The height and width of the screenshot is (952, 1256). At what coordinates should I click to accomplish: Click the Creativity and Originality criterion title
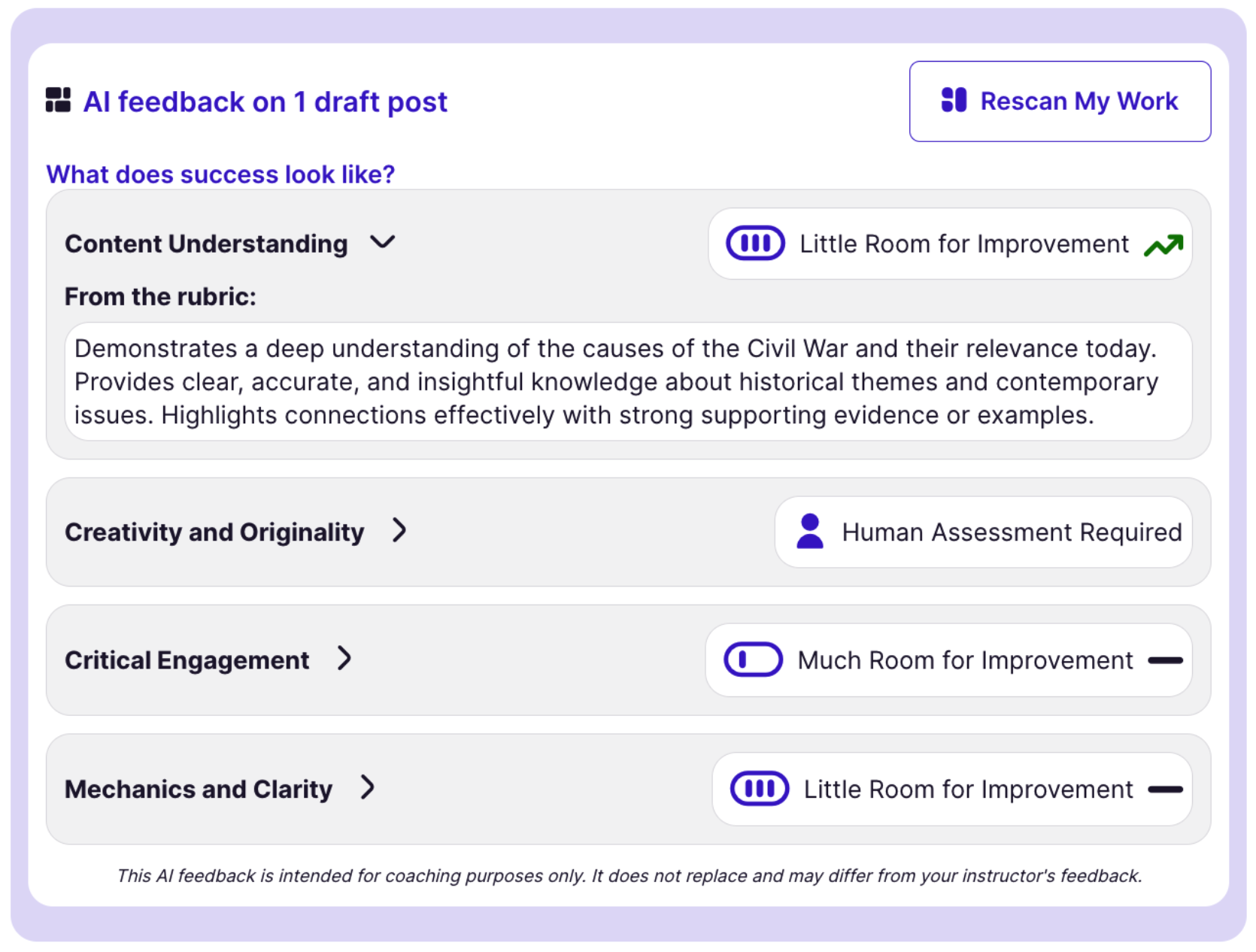click(214, 532)
